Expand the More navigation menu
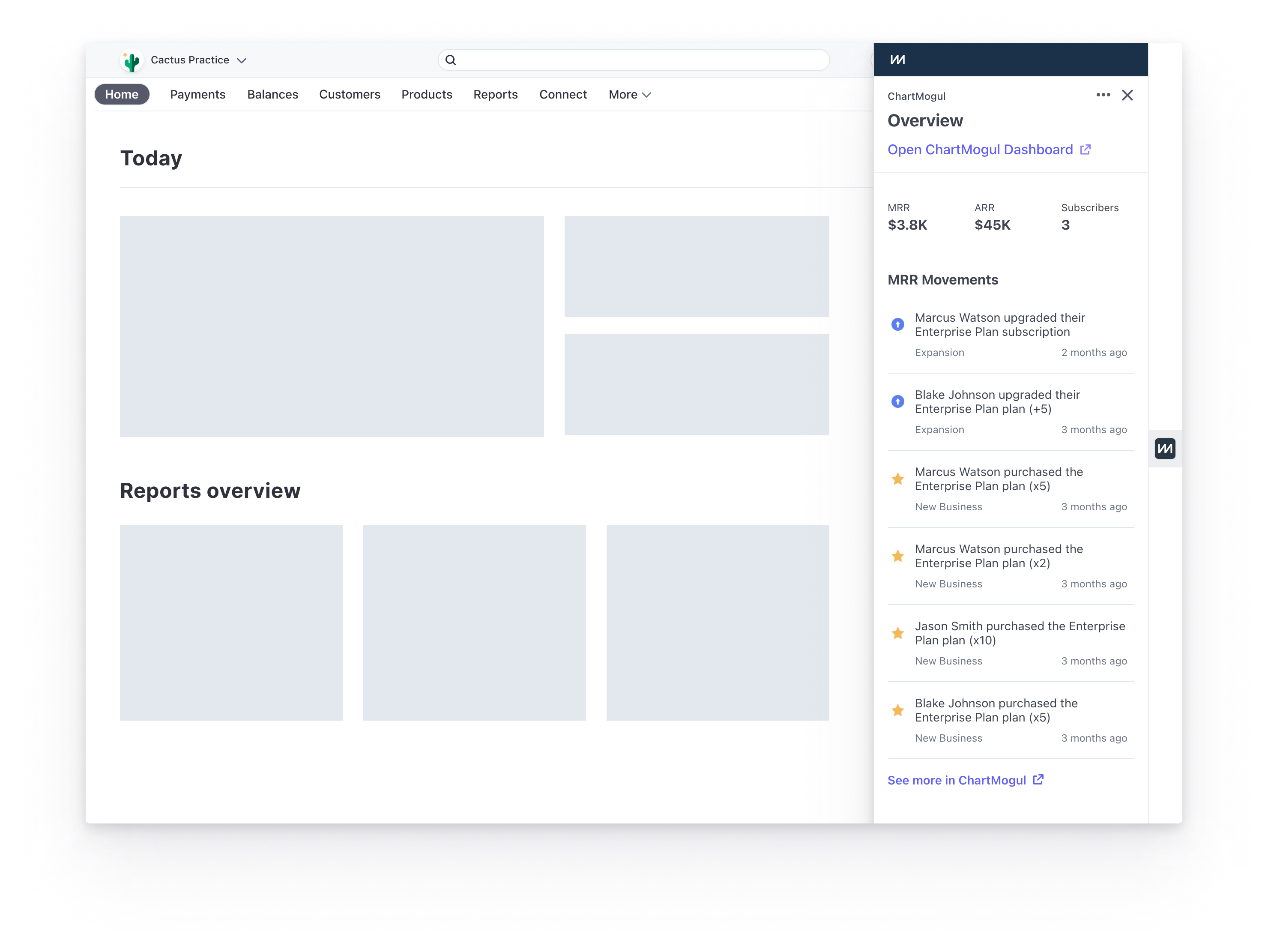Screen dimensions: 1268x952 click(629, 94)
